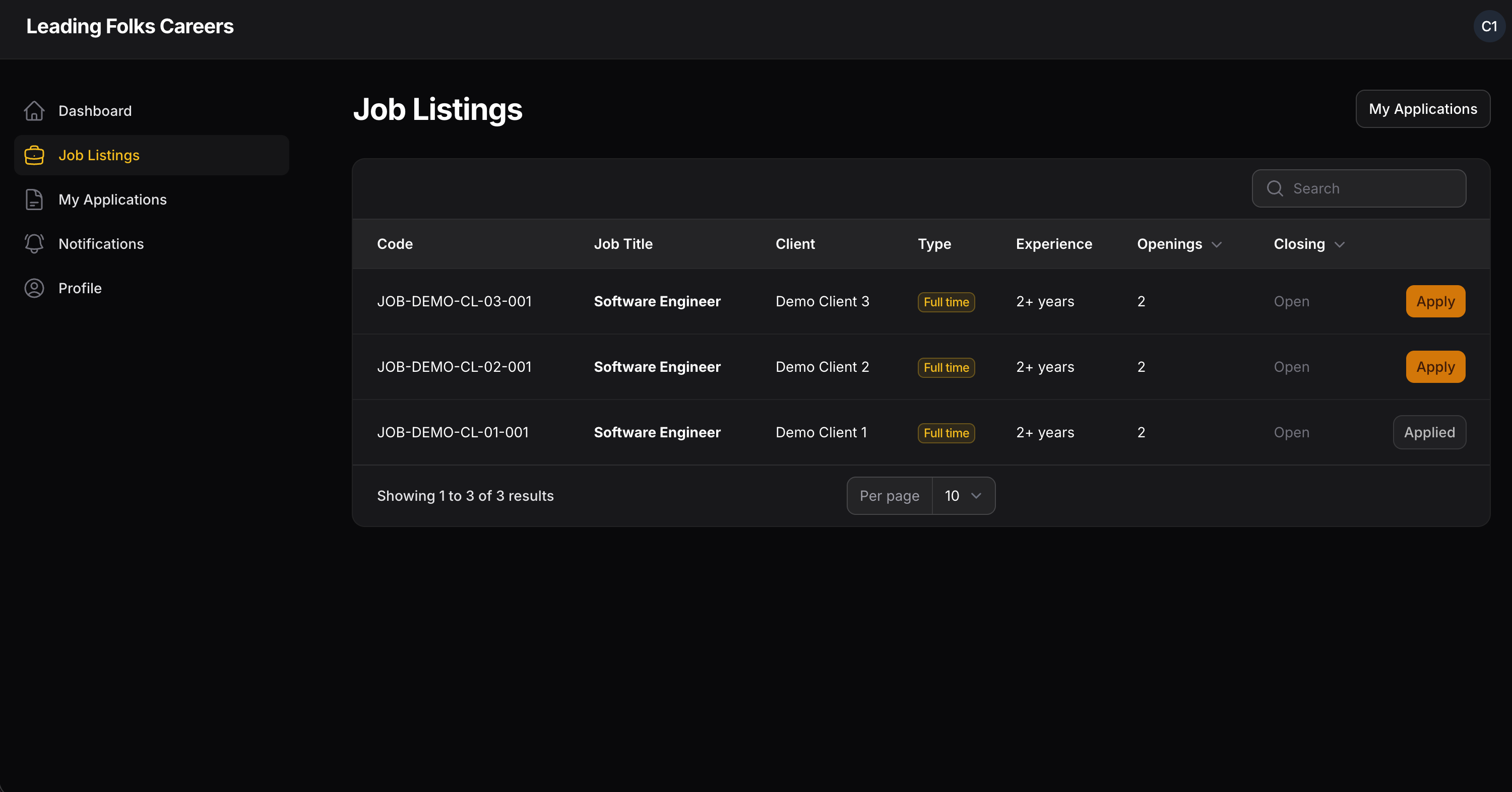Apply for the Demo Client 2 job

click(1435, 367)
